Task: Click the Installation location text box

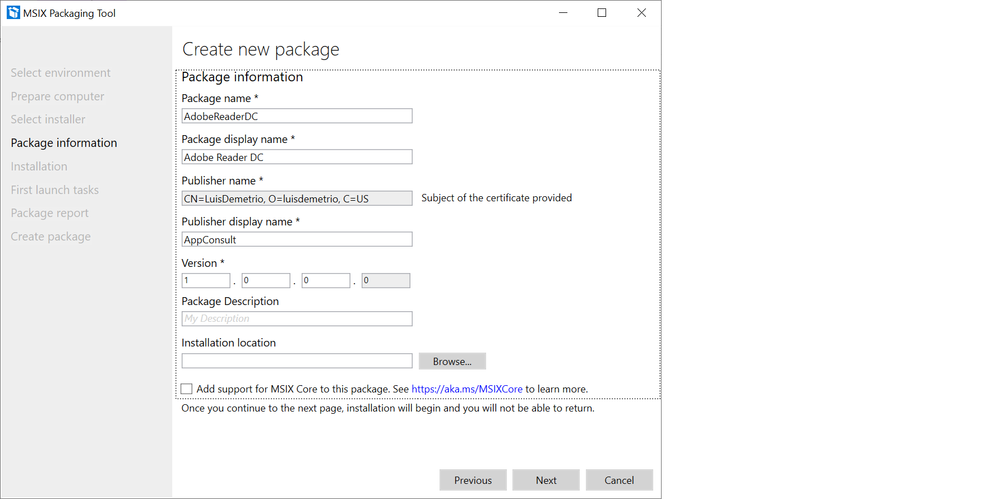Action: (x=297, y=361)
